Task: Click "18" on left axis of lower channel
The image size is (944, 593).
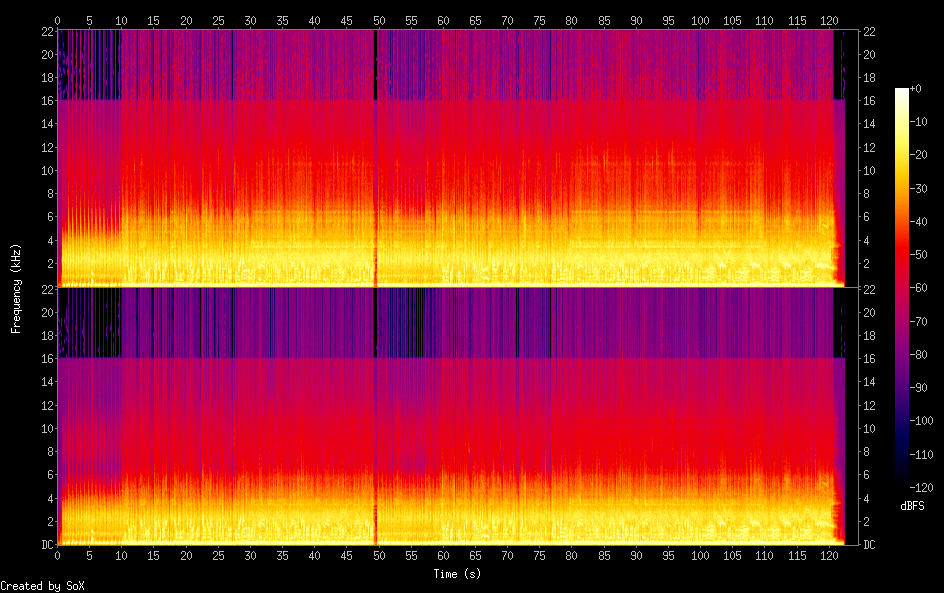Action: (x=47, y=335)
